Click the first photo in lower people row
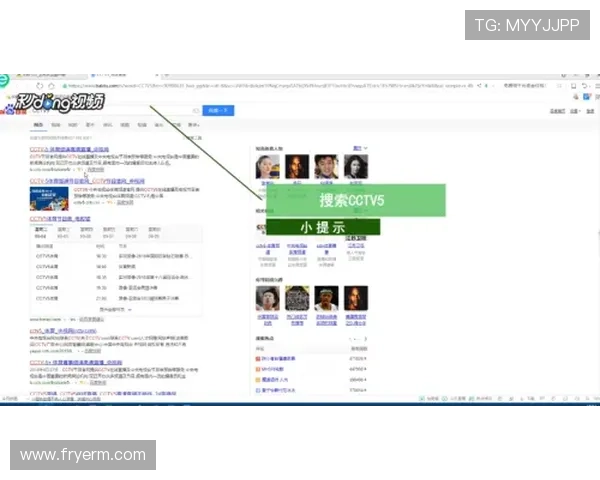Viewport: 600px width, 480px height. click(267, 299)
